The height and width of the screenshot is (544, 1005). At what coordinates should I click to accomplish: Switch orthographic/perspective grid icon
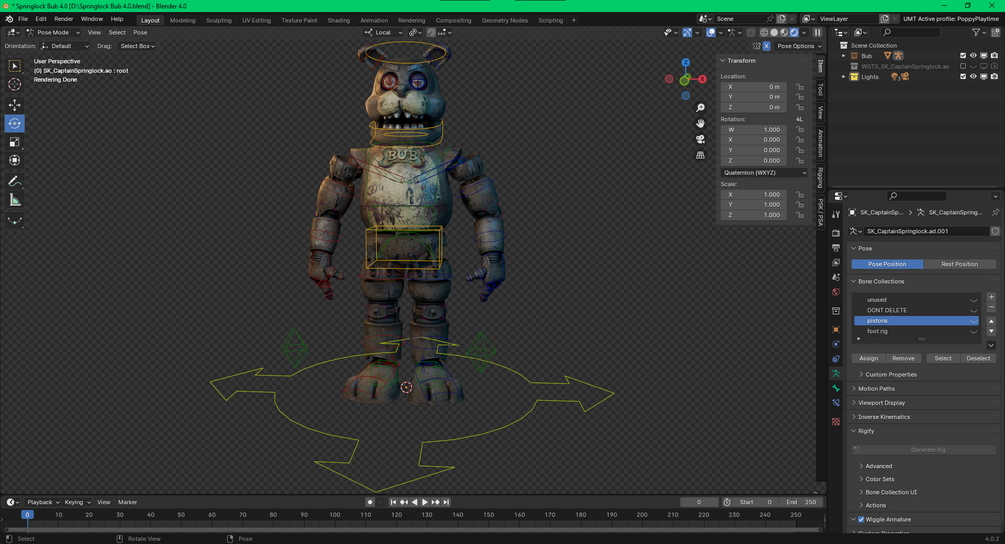(701, 155)
